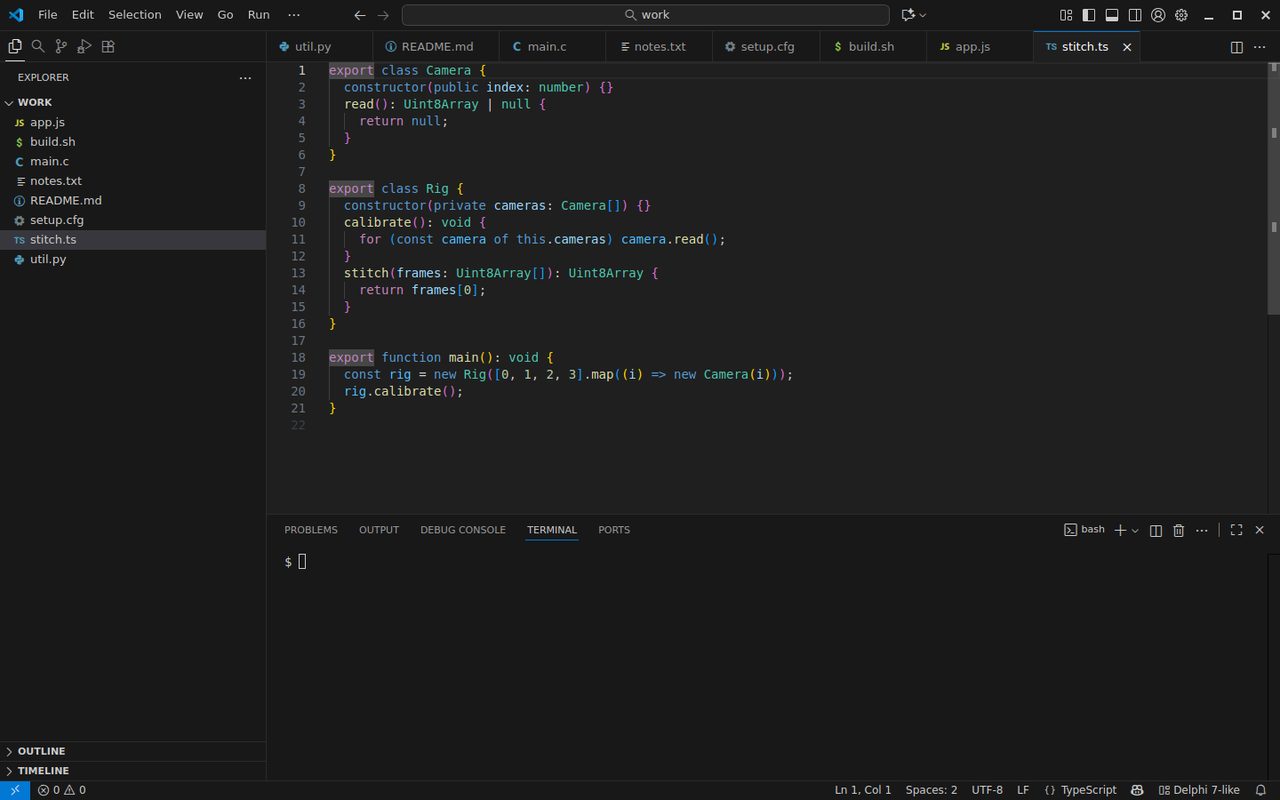Screen dimensions: 1280x800
Task: Open Accounts icon in title bar
Action: click(x=1158, y=15)
